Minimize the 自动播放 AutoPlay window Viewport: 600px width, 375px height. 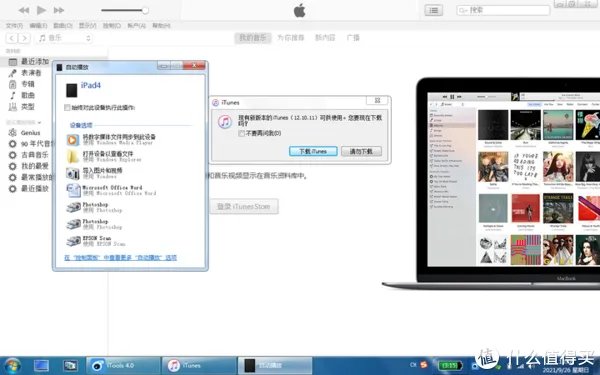[163, 66]
